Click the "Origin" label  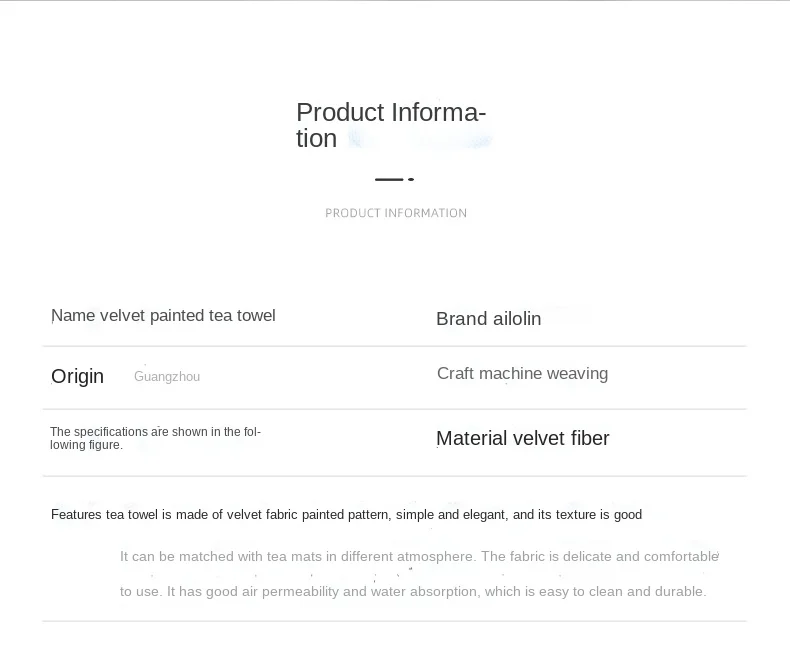click(x=78, y=376)
